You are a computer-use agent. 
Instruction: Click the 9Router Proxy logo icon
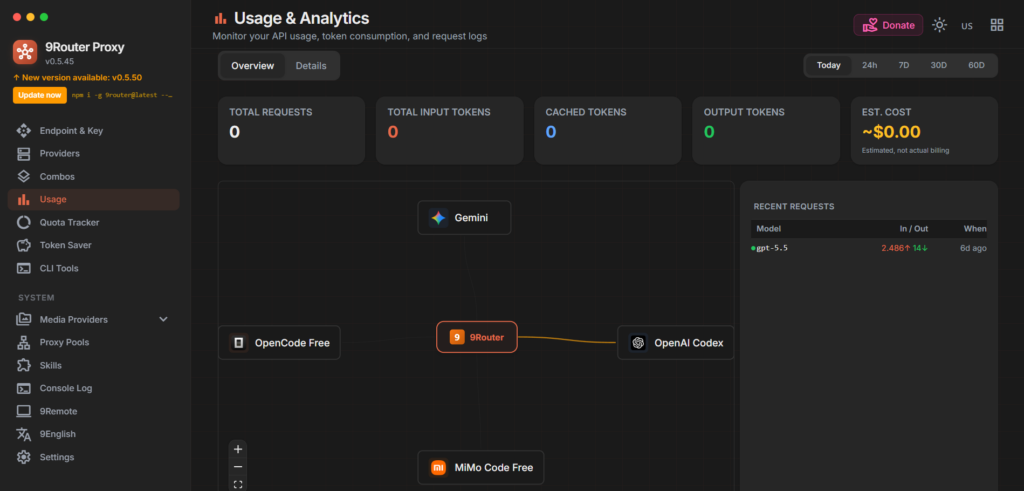click(x=25, y=52)
